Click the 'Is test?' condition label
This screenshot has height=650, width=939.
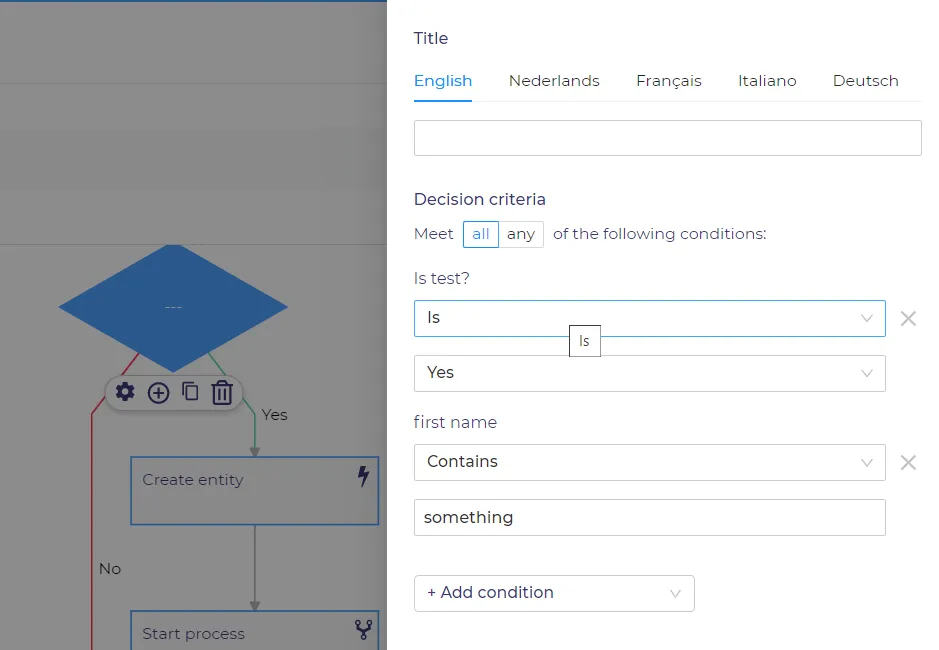[x=441, y=279]
